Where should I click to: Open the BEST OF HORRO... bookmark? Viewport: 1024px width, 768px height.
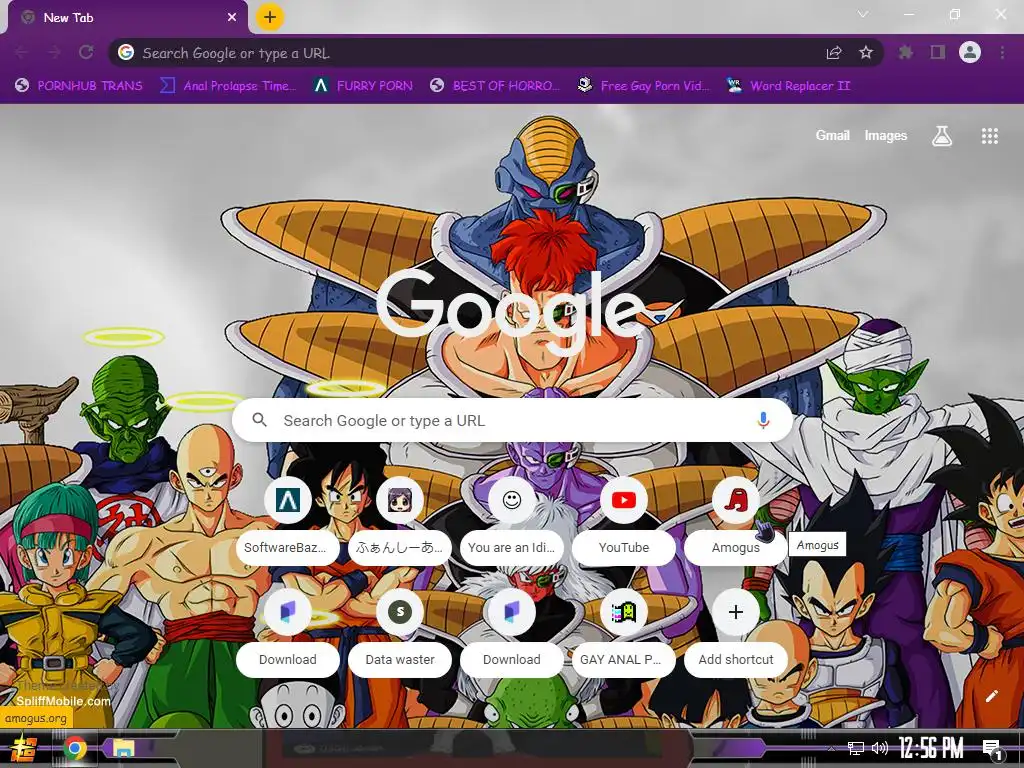click(x=495, y=86)
